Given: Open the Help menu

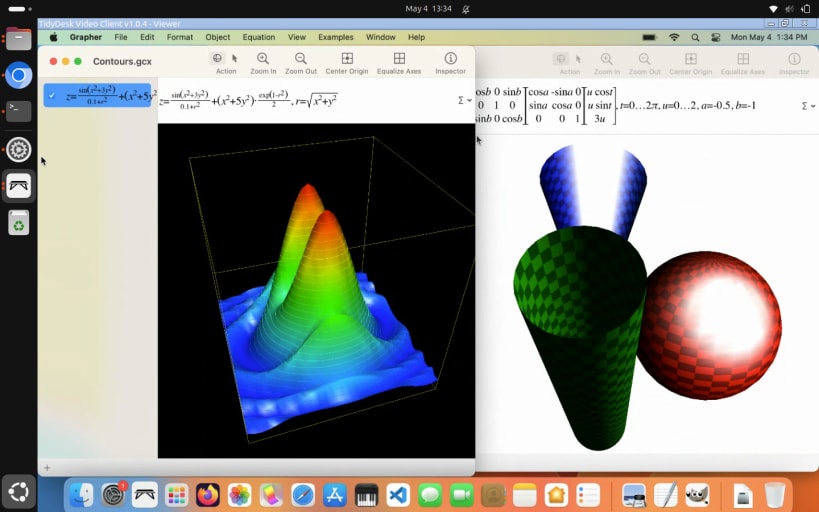Looking at the screenshot, I should coord(416,37).
